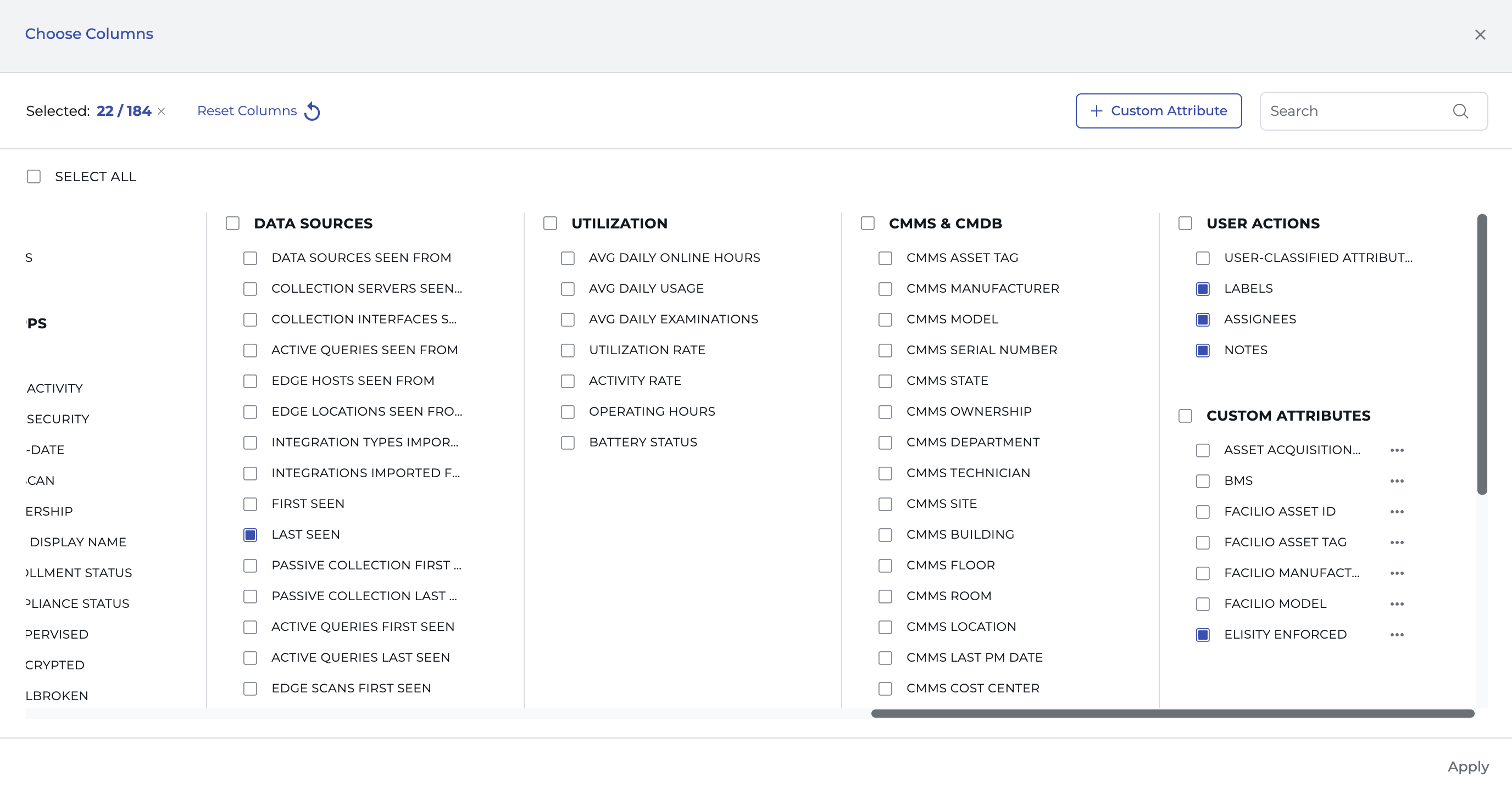Open options menu for BMS attribute
Viewport: 1512px width, 794px height.
tap(1397, 481)
